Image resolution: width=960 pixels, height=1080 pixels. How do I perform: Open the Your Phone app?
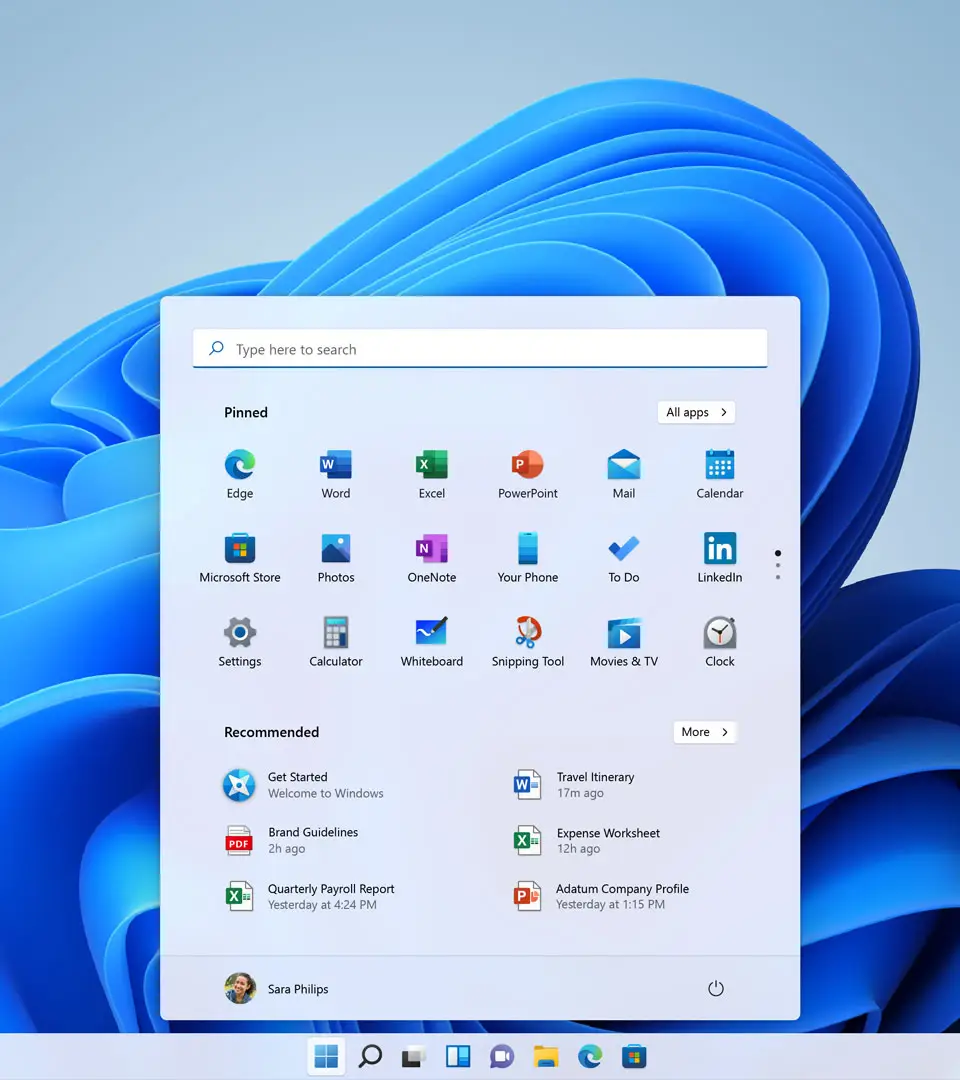pos(528,557)
